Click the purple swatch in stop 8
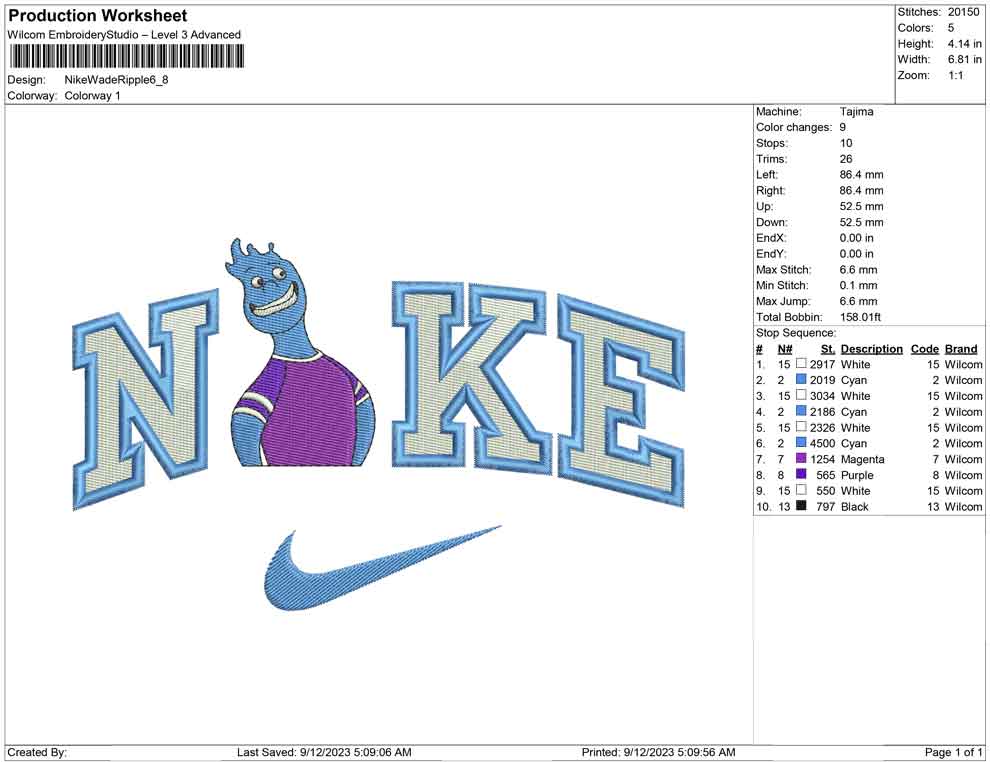The image size is (990, 762). [801, 474]
